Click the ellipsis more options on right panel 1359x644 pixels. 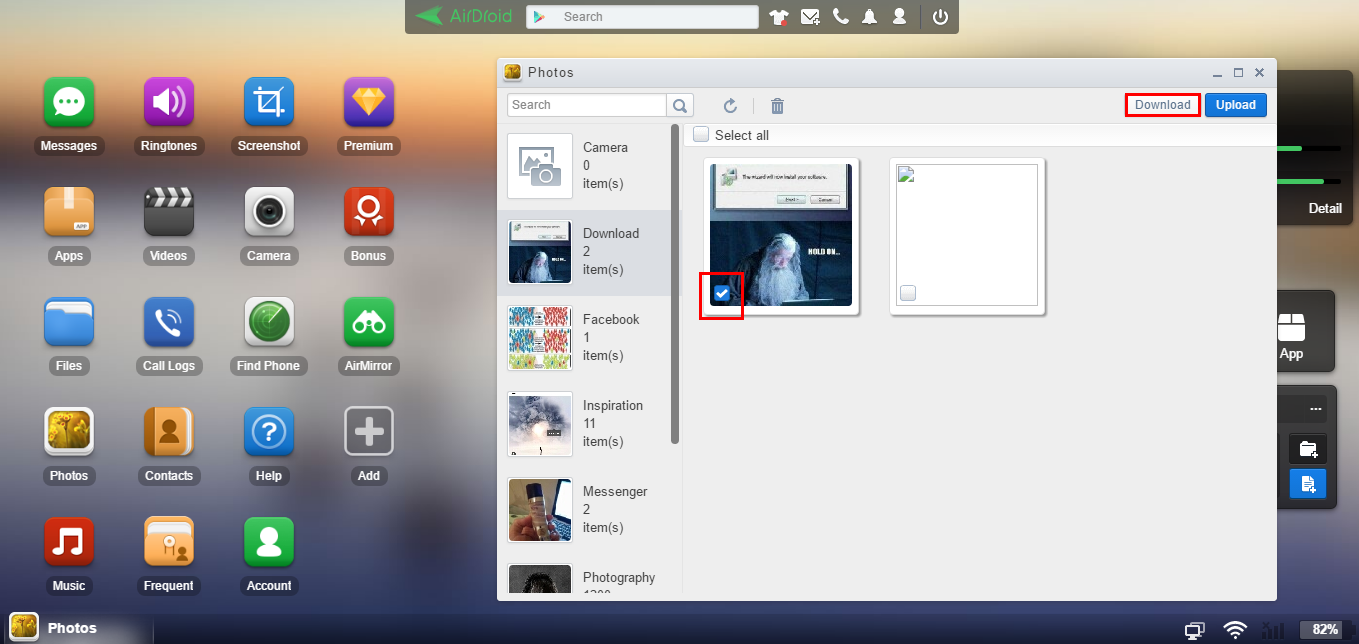(1316, 409)
